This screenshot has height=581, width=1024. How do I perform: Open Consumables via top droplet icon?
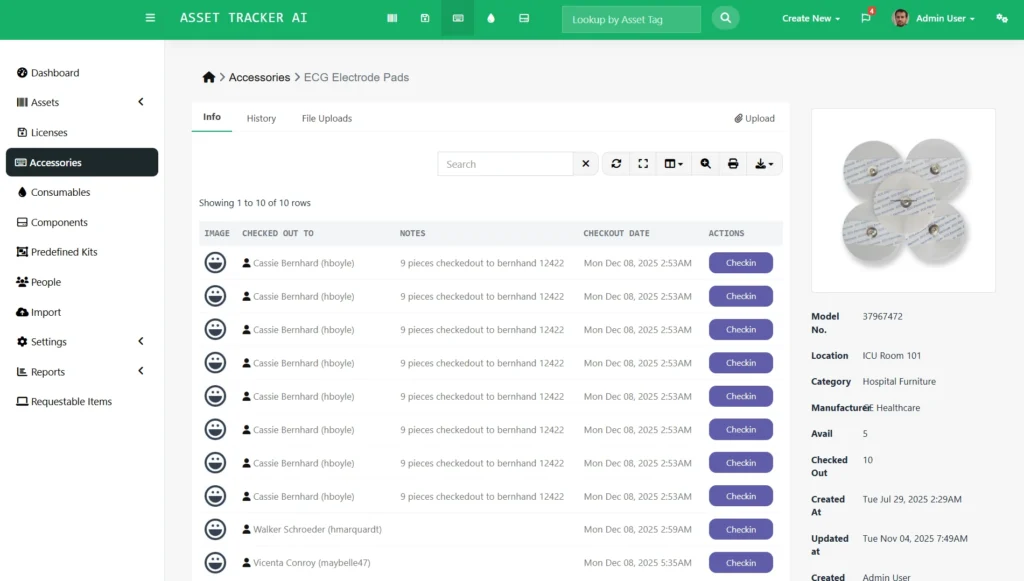coord(490,18)
